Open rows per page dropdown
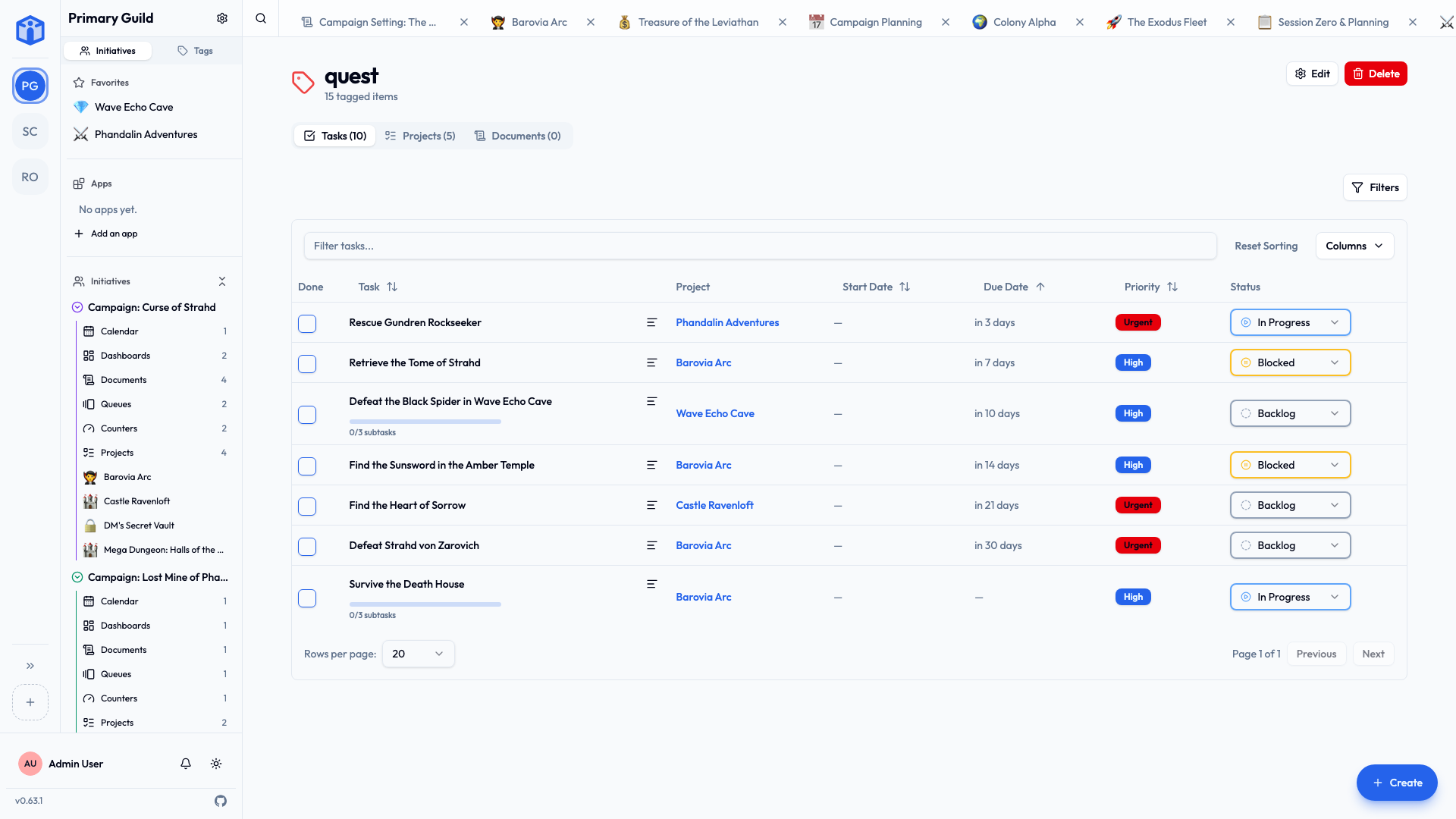1456x819 pixels. point(418,654)
